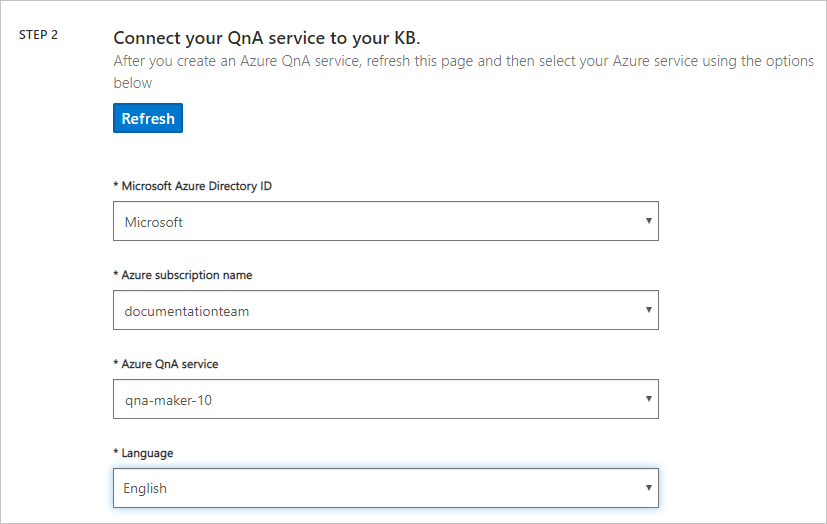The height and width of the screenshot is (524, 827).
Task: Click the arrow icon beside documentationteam
Action: [648, 311]
